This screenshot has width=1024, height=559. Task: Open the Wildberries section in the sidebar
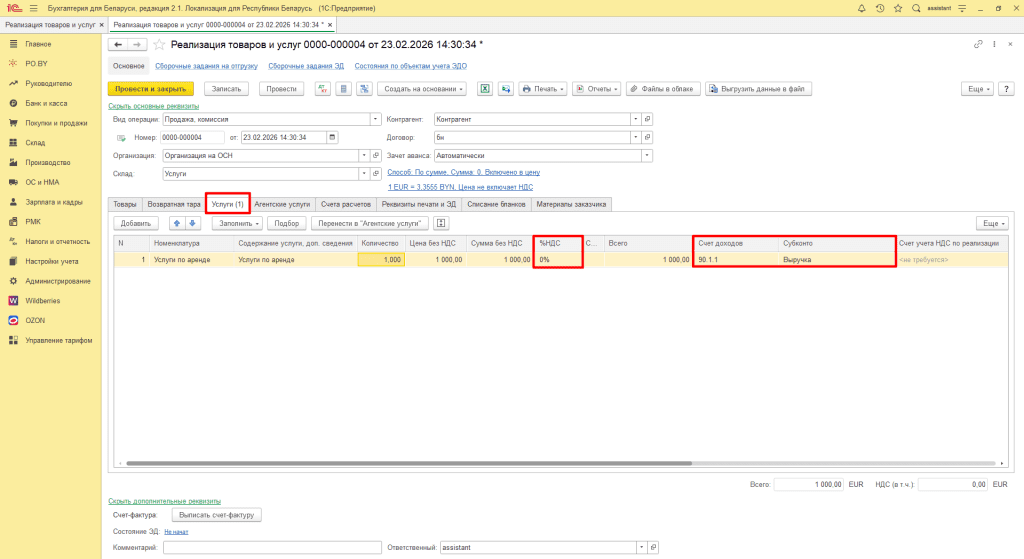click(x=45, y=300)
